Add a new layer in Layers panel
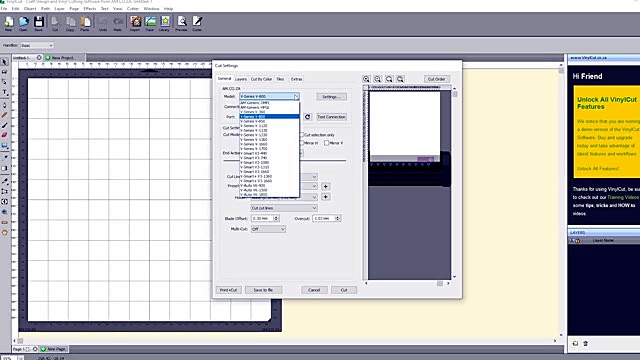This screenshot has width=640, height=360. coord(575,344)
